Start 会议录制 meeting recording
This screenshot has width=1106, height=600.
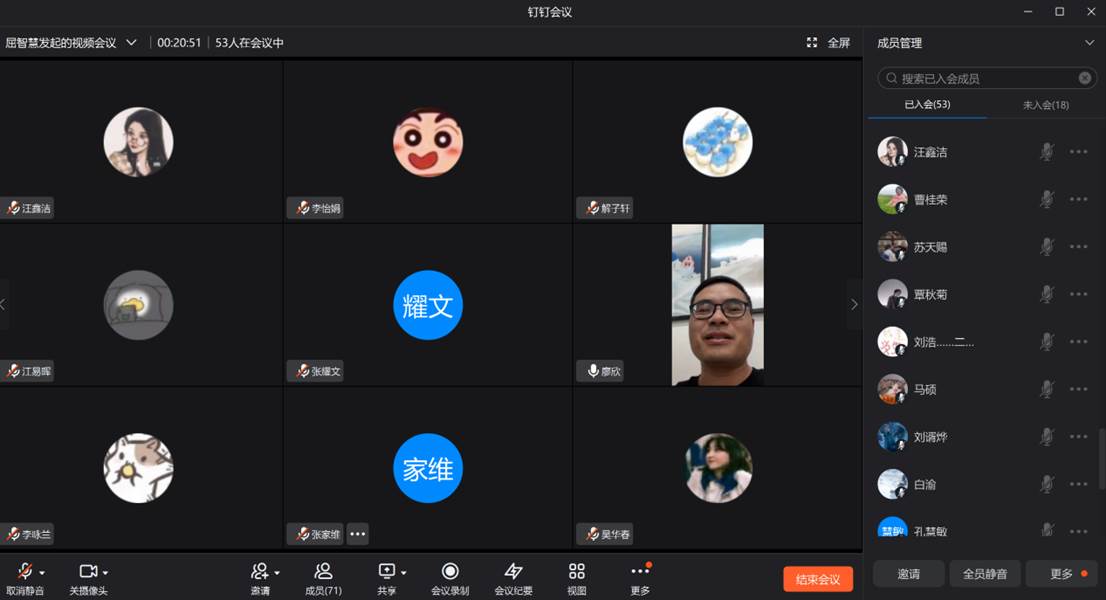450,571
